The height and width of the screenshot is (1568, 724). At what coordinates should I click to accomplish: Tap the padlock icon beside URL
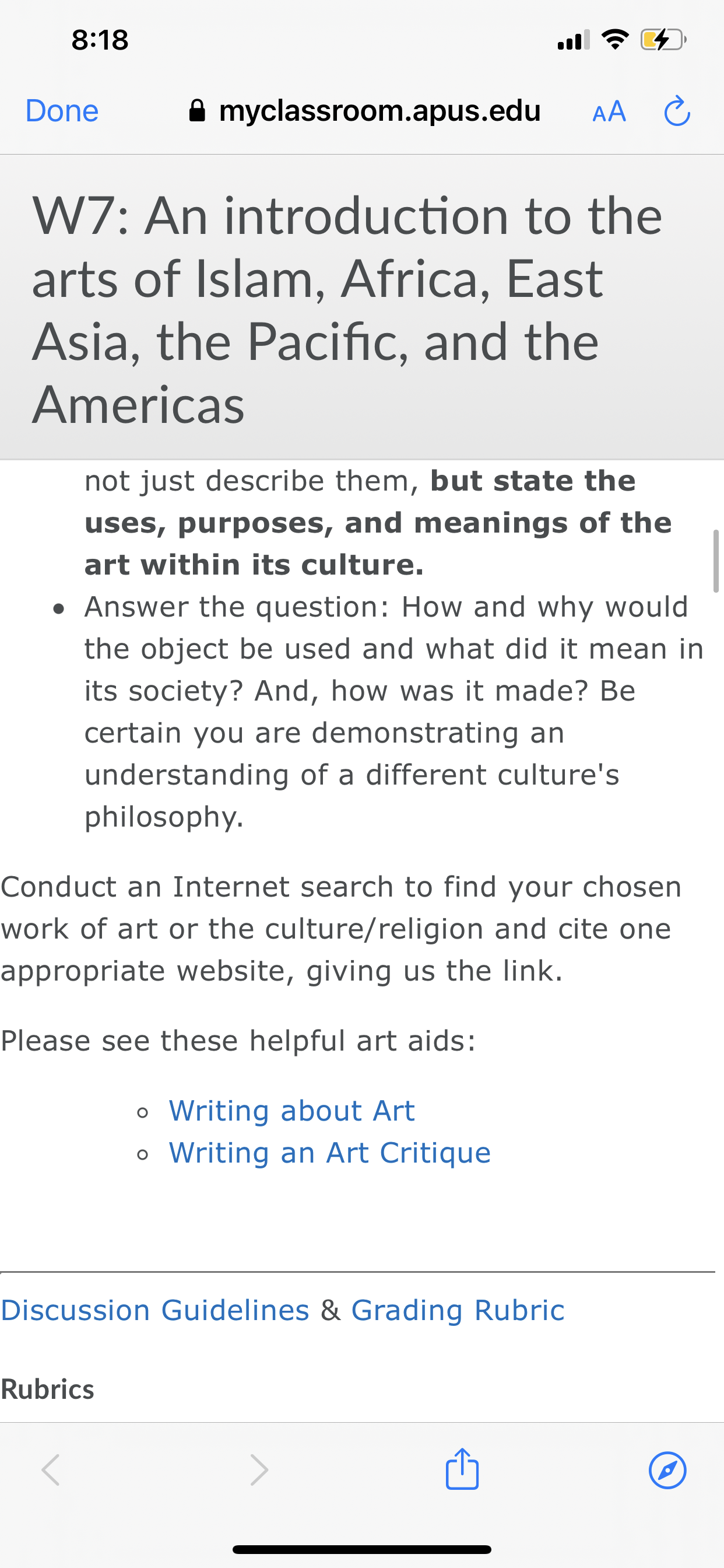click(197, 111)
